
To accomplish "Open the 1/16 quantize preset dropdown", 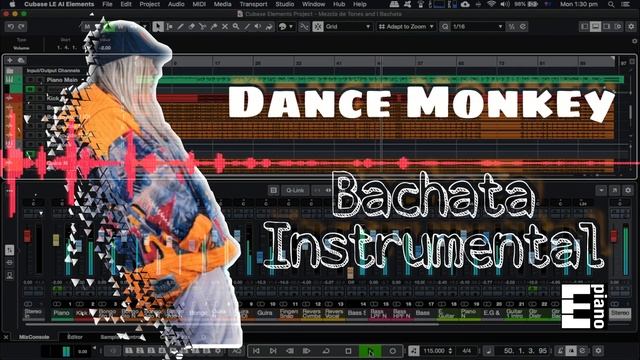I will click(478, 27).
